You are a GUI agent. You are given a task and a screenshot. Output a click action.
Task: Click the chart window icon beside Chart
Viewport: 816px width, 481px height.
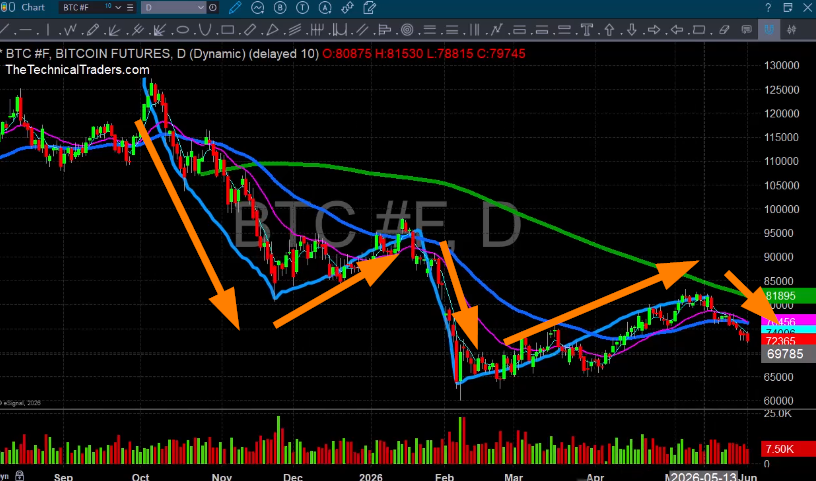[8, 8]
